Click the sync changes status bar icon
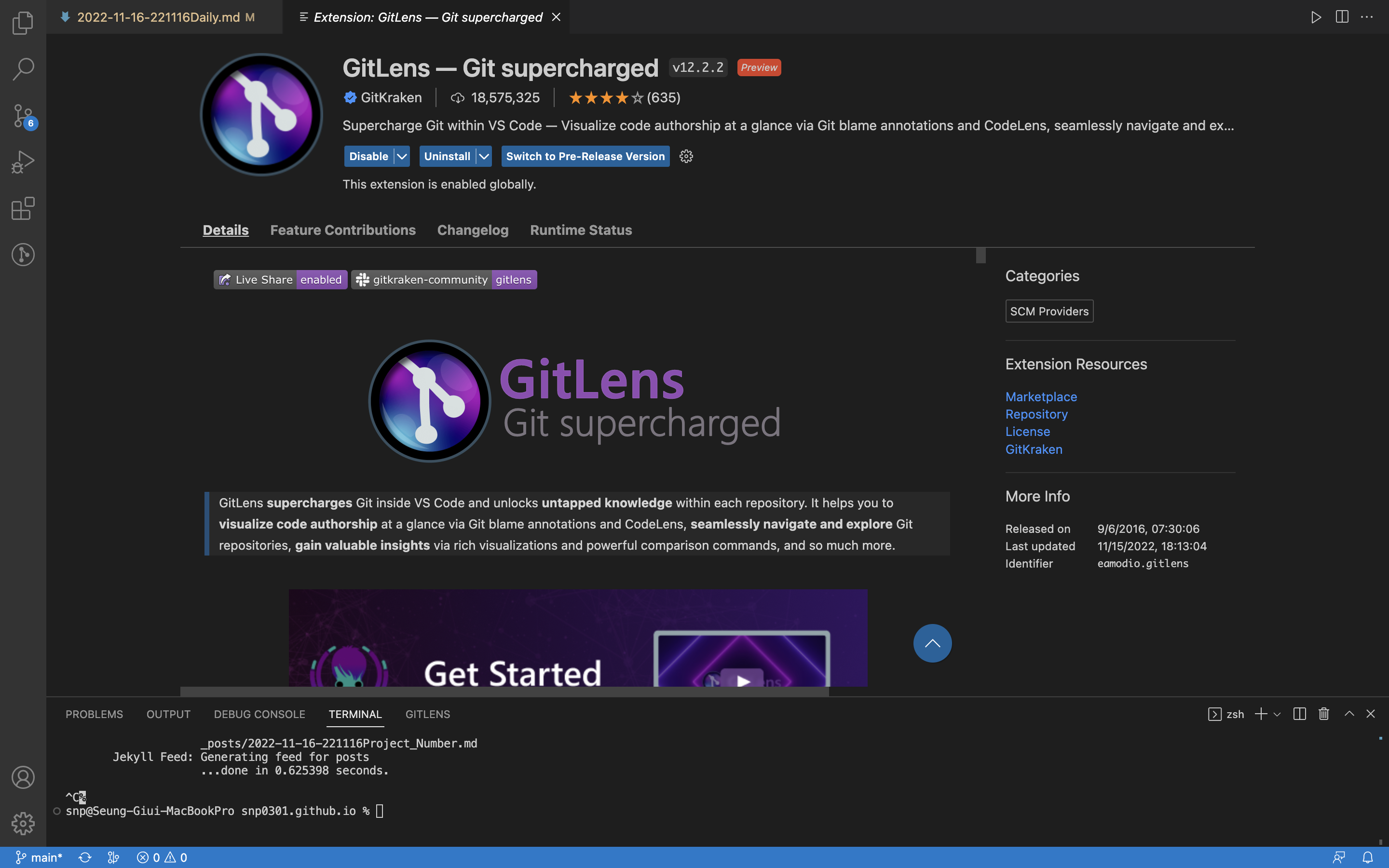This screenshot has height=868, width=1389. click(85, 857)
